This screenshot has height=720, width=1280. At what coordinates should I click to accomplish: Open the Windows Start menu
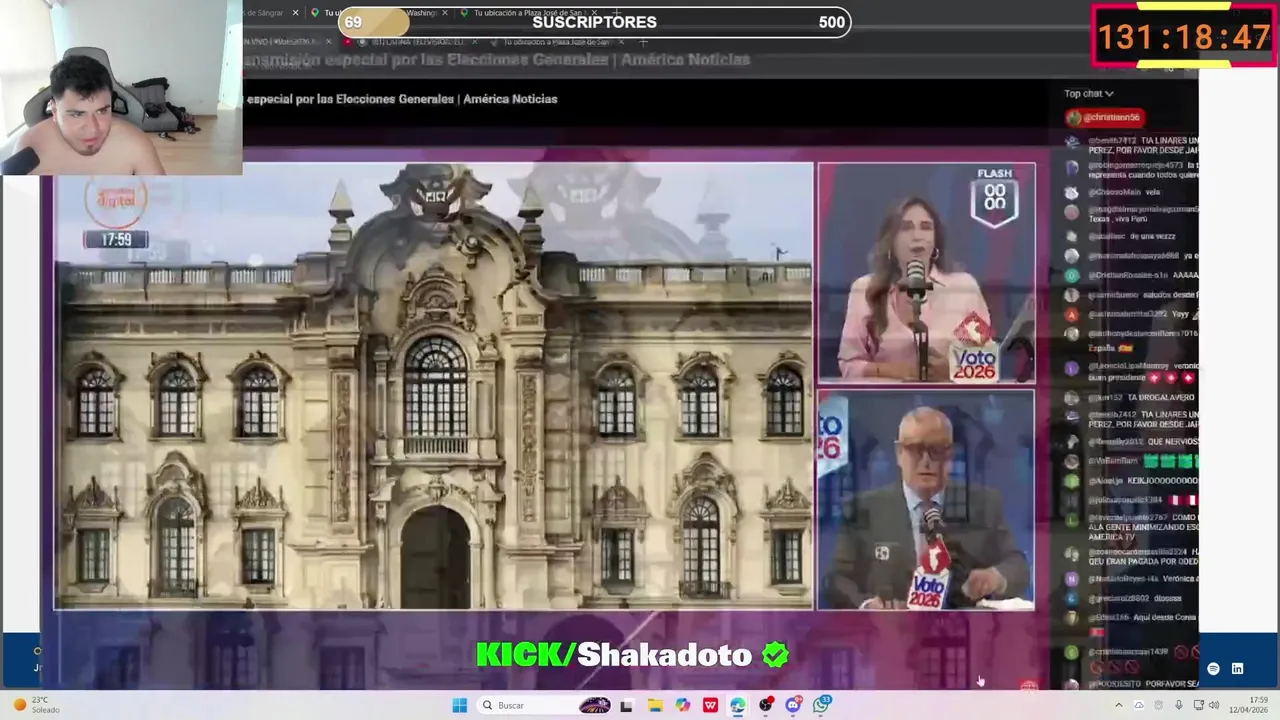459,705
